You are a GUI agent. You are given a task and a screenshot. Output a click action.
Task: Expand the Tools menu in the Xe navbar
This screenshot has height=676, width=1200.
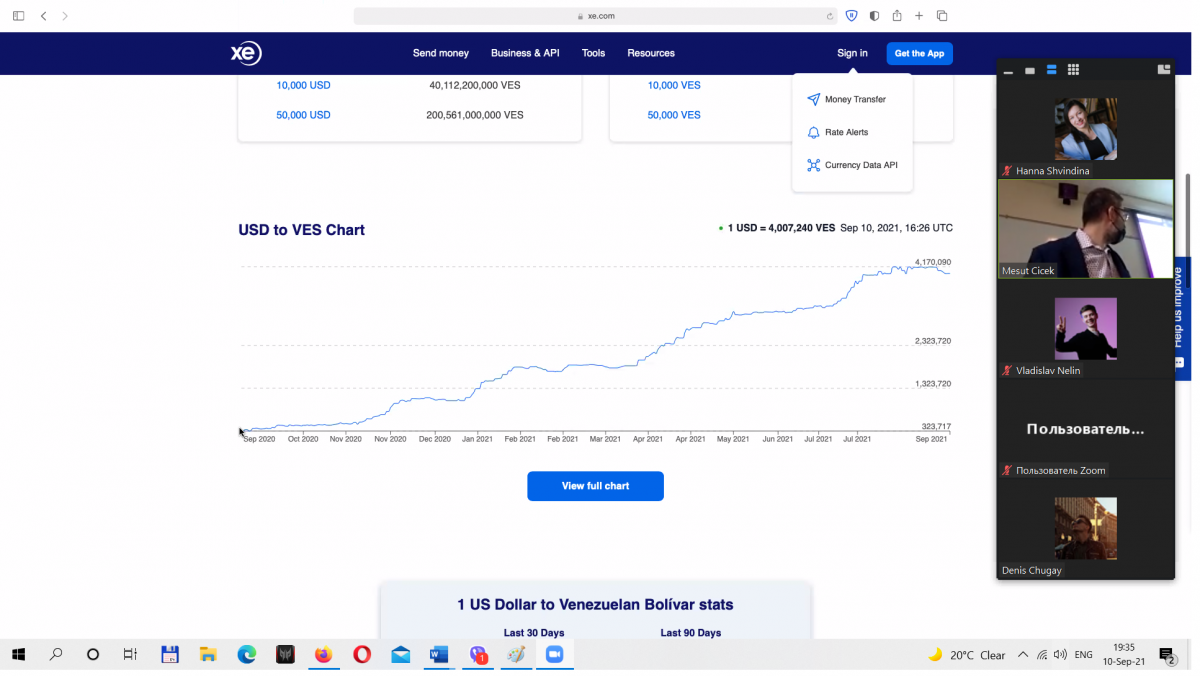click(x=593, y=53)
